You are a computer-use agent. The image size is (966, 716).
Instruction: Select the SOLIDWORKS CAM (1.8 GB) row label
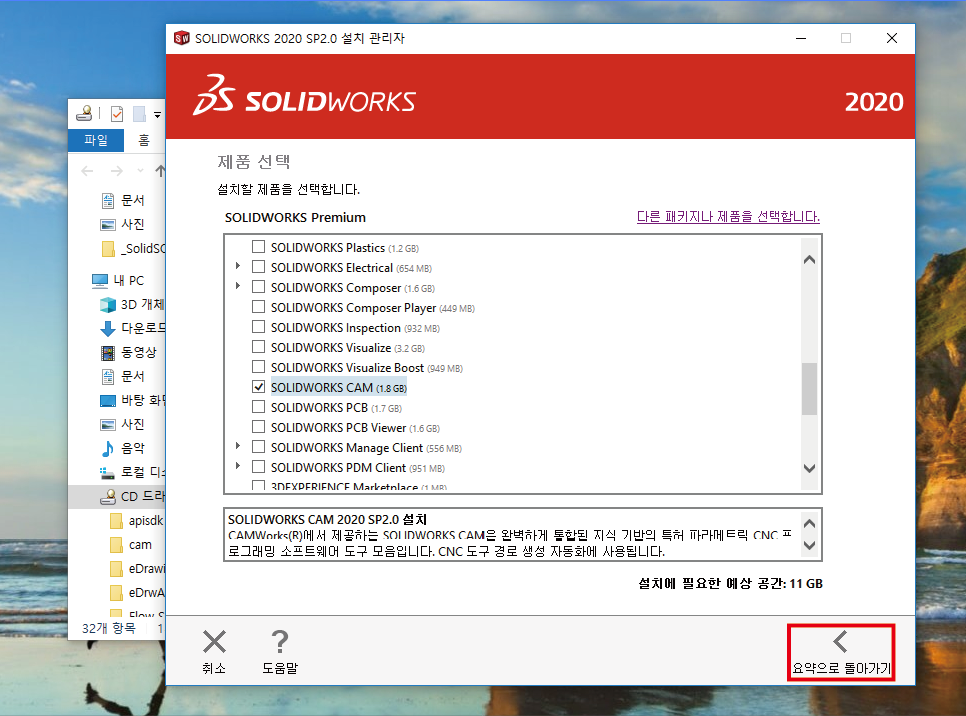(339, 388)
